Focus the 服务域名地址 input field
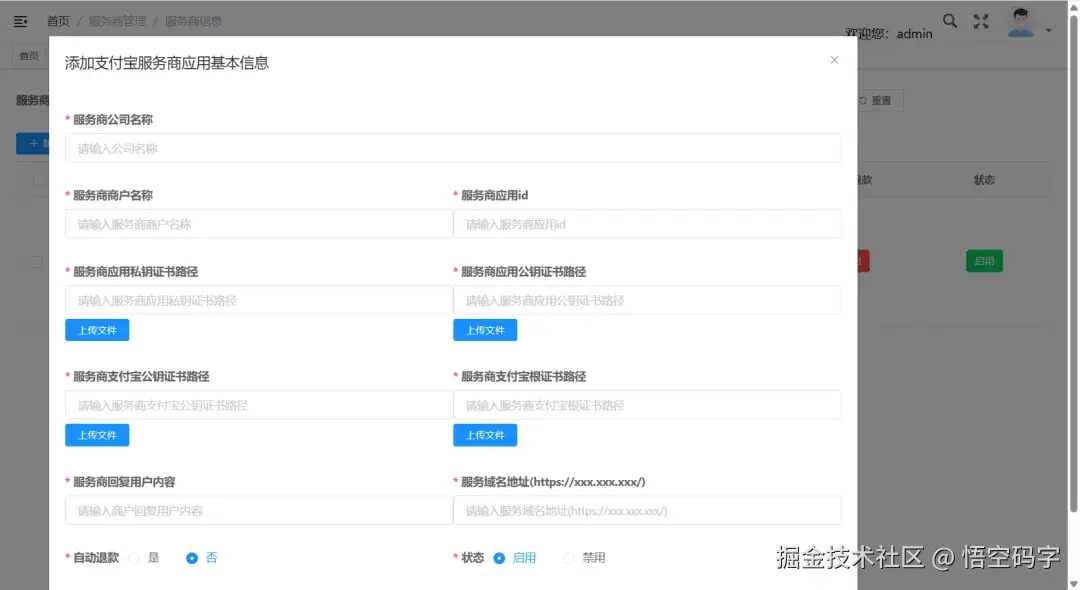The width and height of the screenshot is (1080, 590). pos(647,510)
